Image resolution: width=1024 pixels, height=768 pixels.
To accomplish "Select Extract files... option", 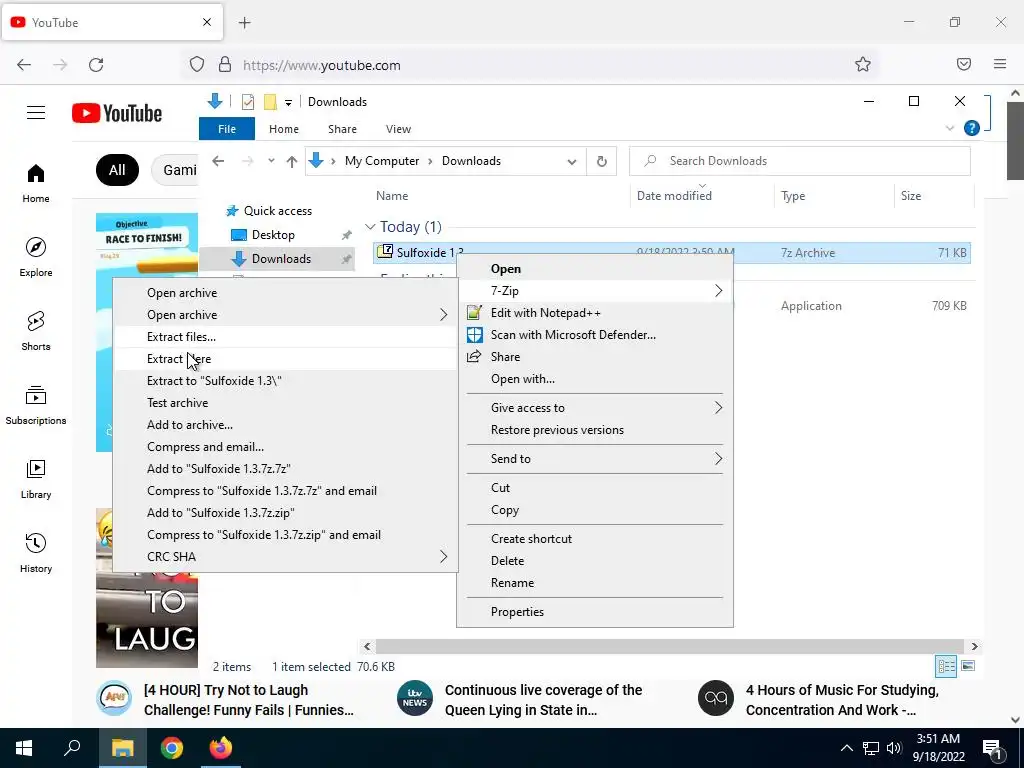I will coord(285,337).
